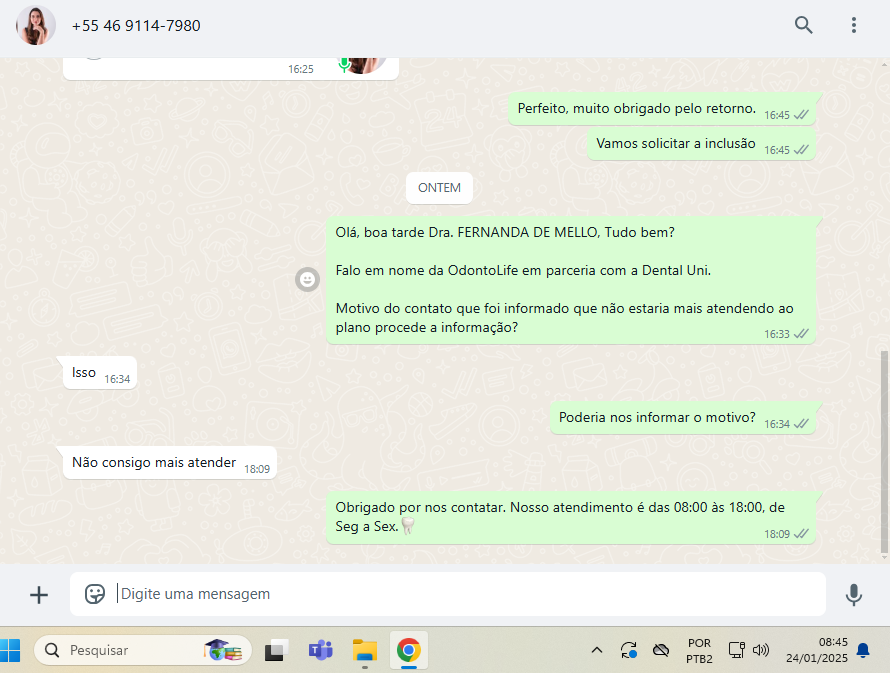Change the POR PTB2 keyboard layout
Screen dimensions: 890x673
pos(699,651)
